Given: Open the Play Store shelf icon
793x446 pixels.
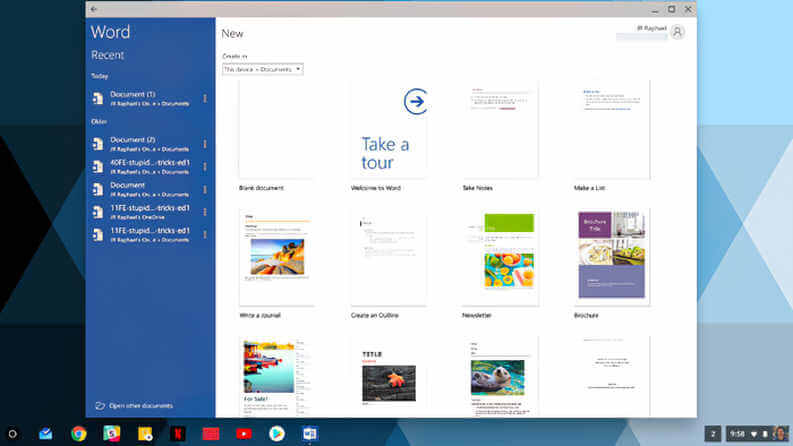Looking at the screenshot, I should (x=277, y=433).
